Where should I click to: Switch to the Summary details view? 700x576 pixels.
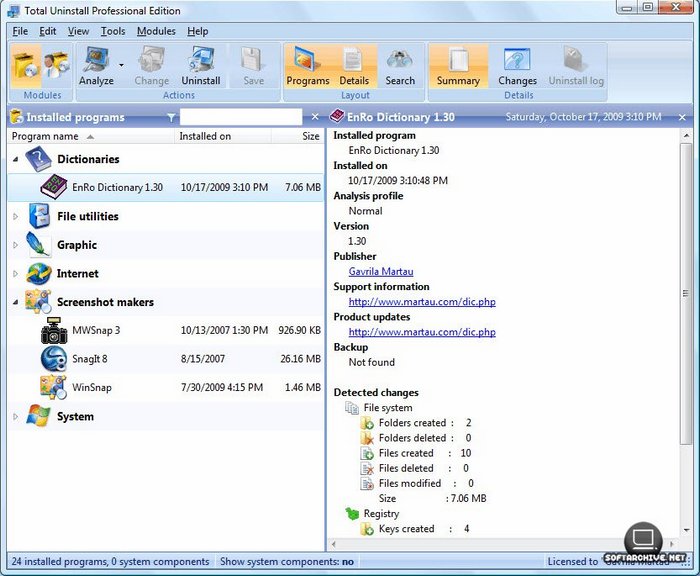pyautogui.click(x=458, y=66)
